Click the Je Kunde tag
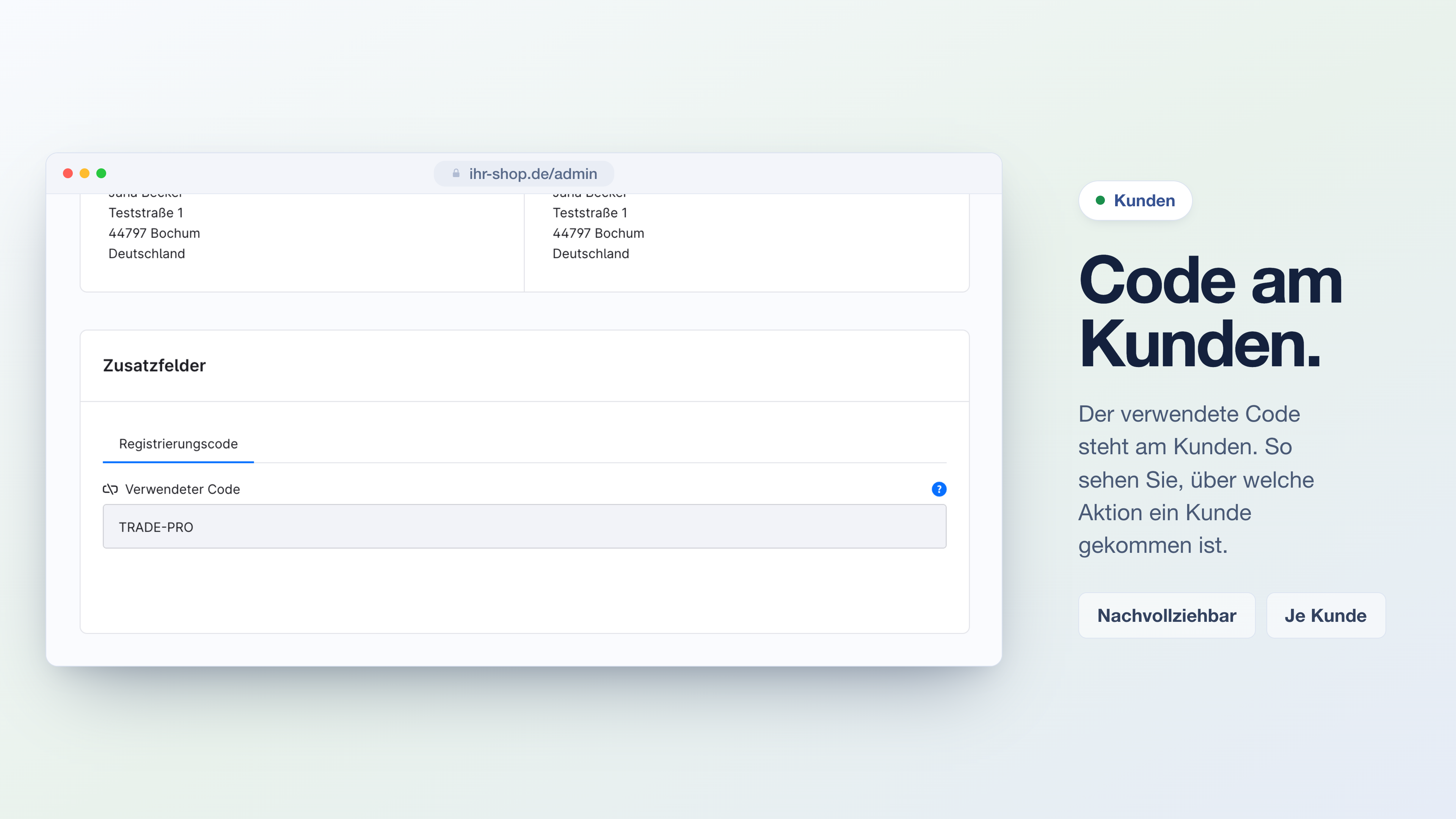Image resolution: width=1456 pixels, height=819 pixels. 1326,615
